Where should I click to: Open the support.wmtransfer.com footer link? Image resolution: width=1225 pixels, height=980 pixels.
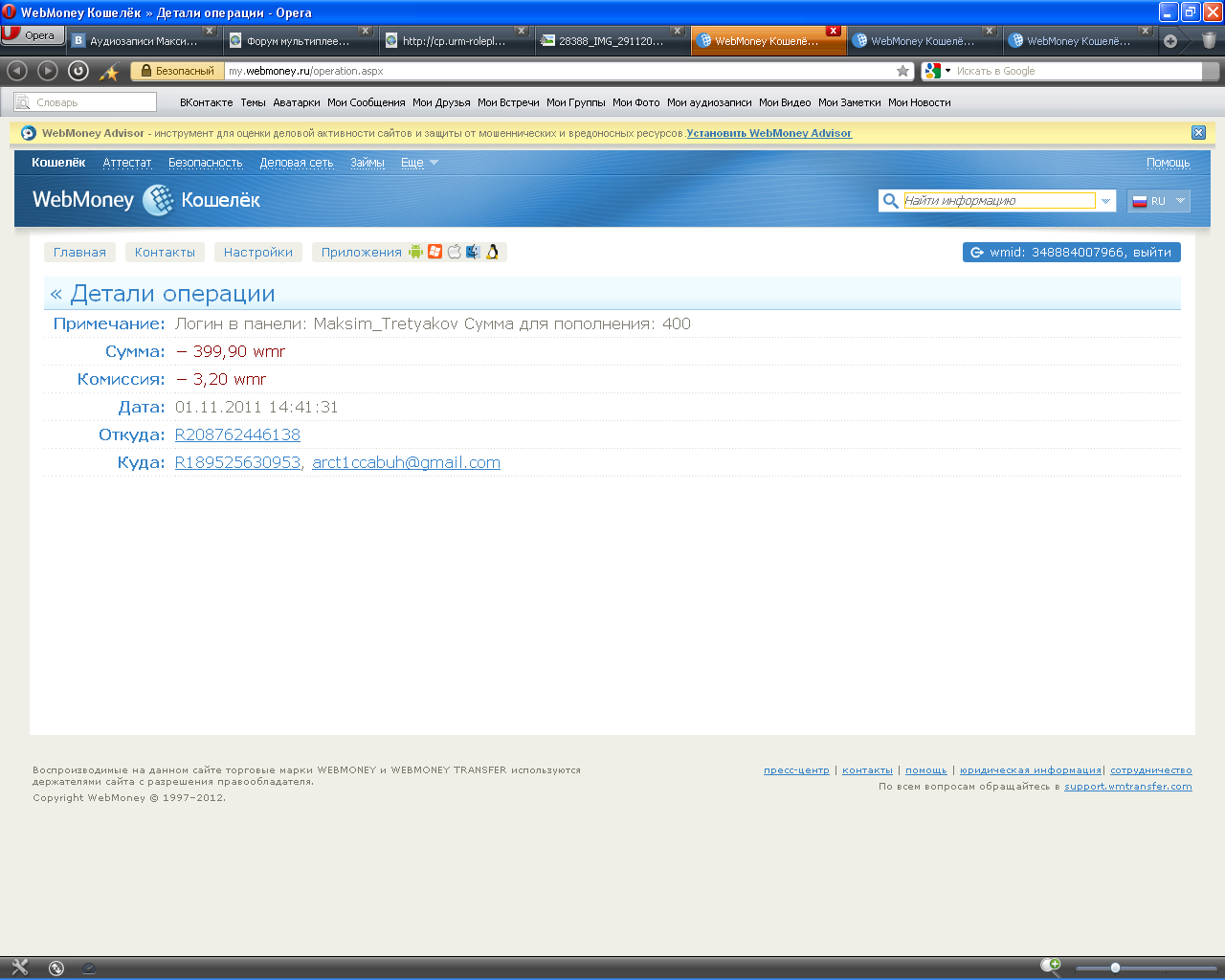click(x=1128, y=787)
